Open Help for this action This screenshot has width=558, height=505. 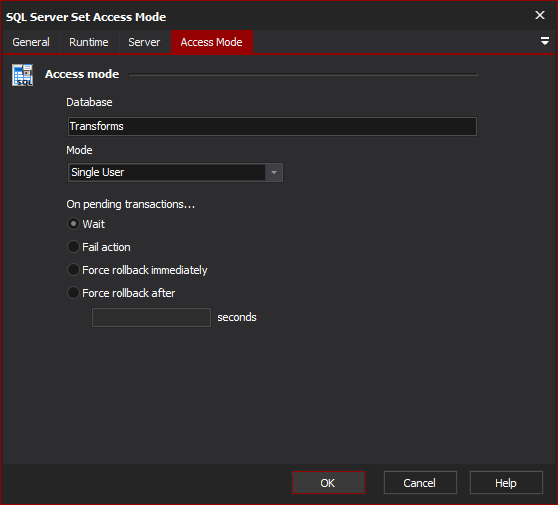pos(506,483)
